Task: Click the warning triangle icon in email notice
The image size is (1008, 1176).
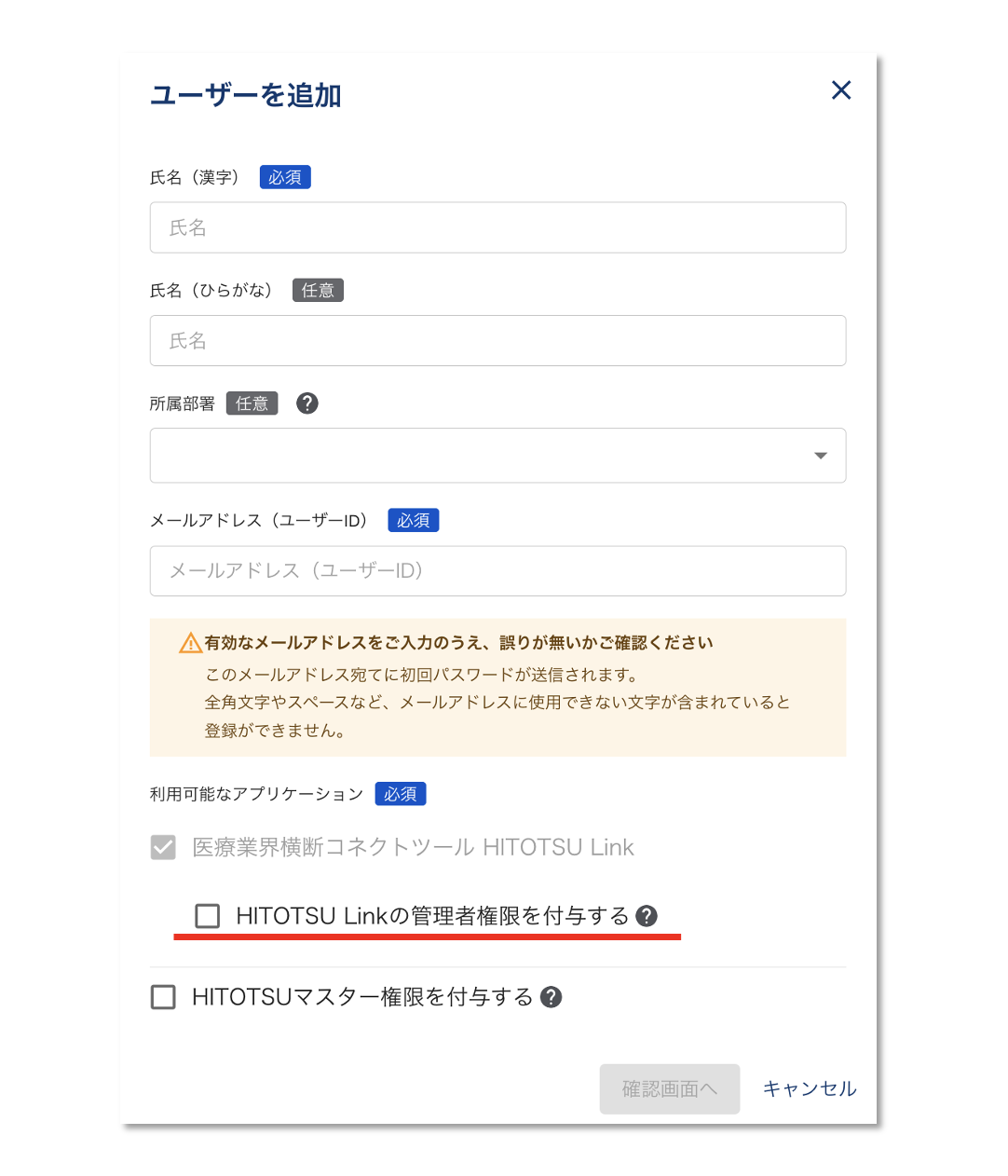Action: [190, 643]
